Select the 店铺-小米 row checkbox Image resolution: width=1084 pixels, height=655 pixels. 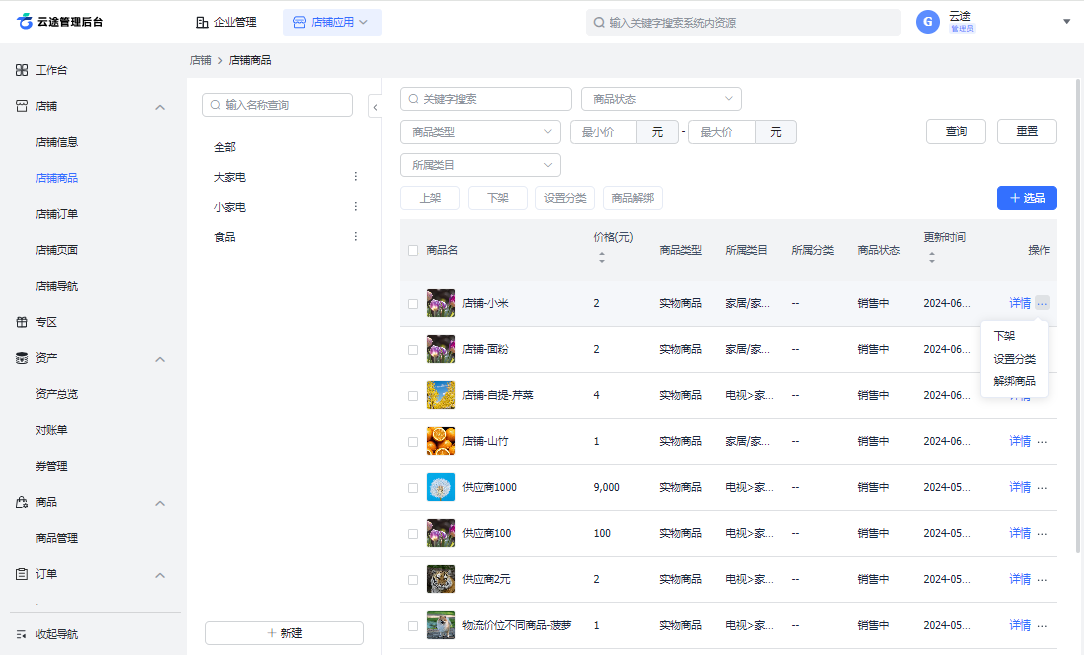coord(413,304)
